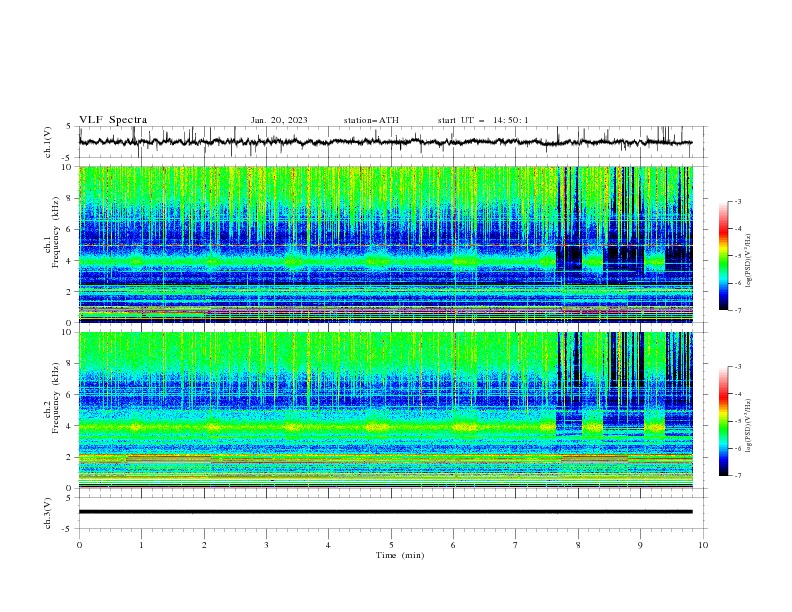Screen dimensions: 792x612
Task: Select the "ch.1(V)" waveform axis label
Action: (48, 142)
